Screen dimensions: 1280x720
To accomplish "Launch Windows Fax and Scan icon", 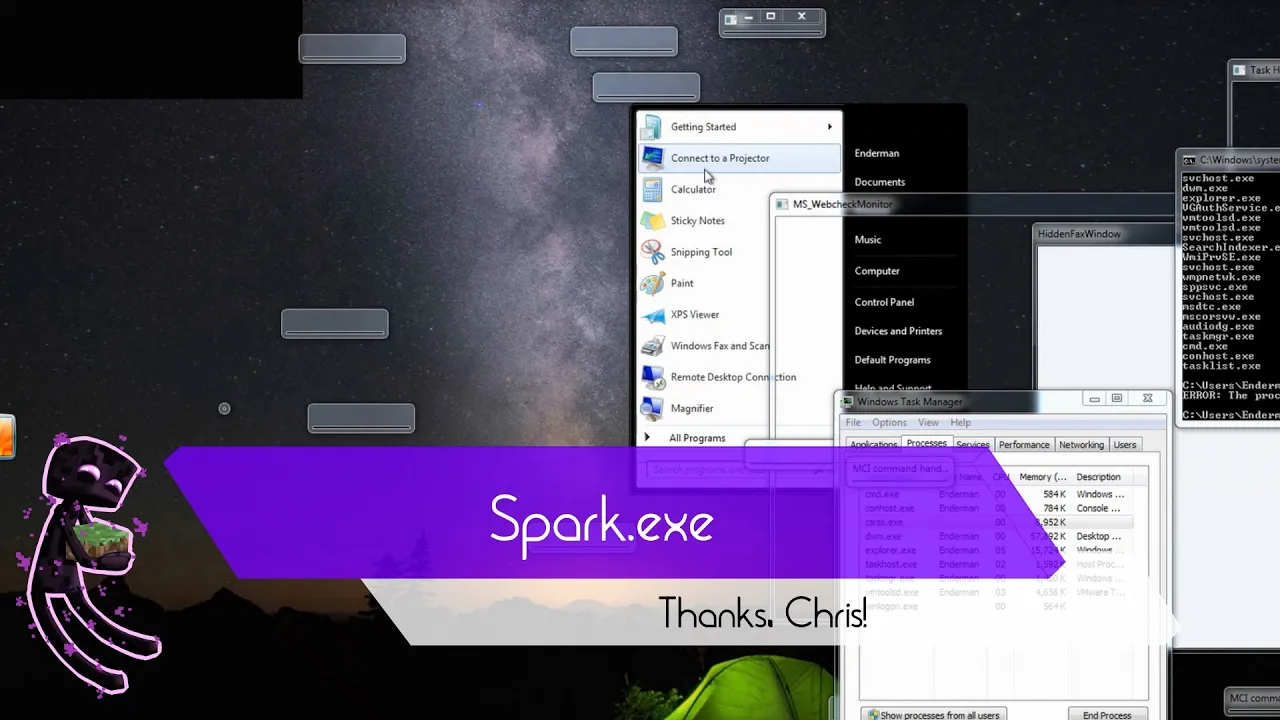I will [652, 346].
